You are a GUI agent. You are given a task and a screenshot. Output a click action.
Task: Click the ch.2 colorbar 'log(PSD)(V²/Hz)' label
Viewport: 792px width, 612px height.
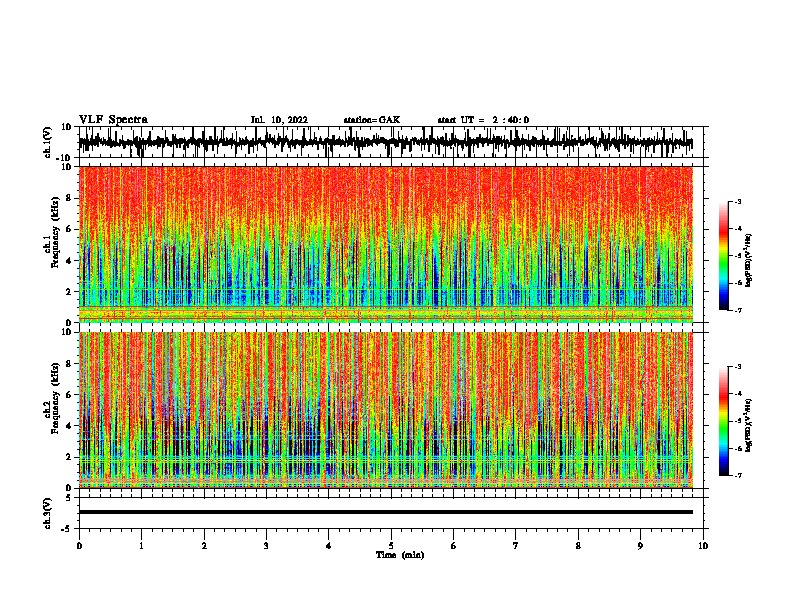[x=748, y=425]
